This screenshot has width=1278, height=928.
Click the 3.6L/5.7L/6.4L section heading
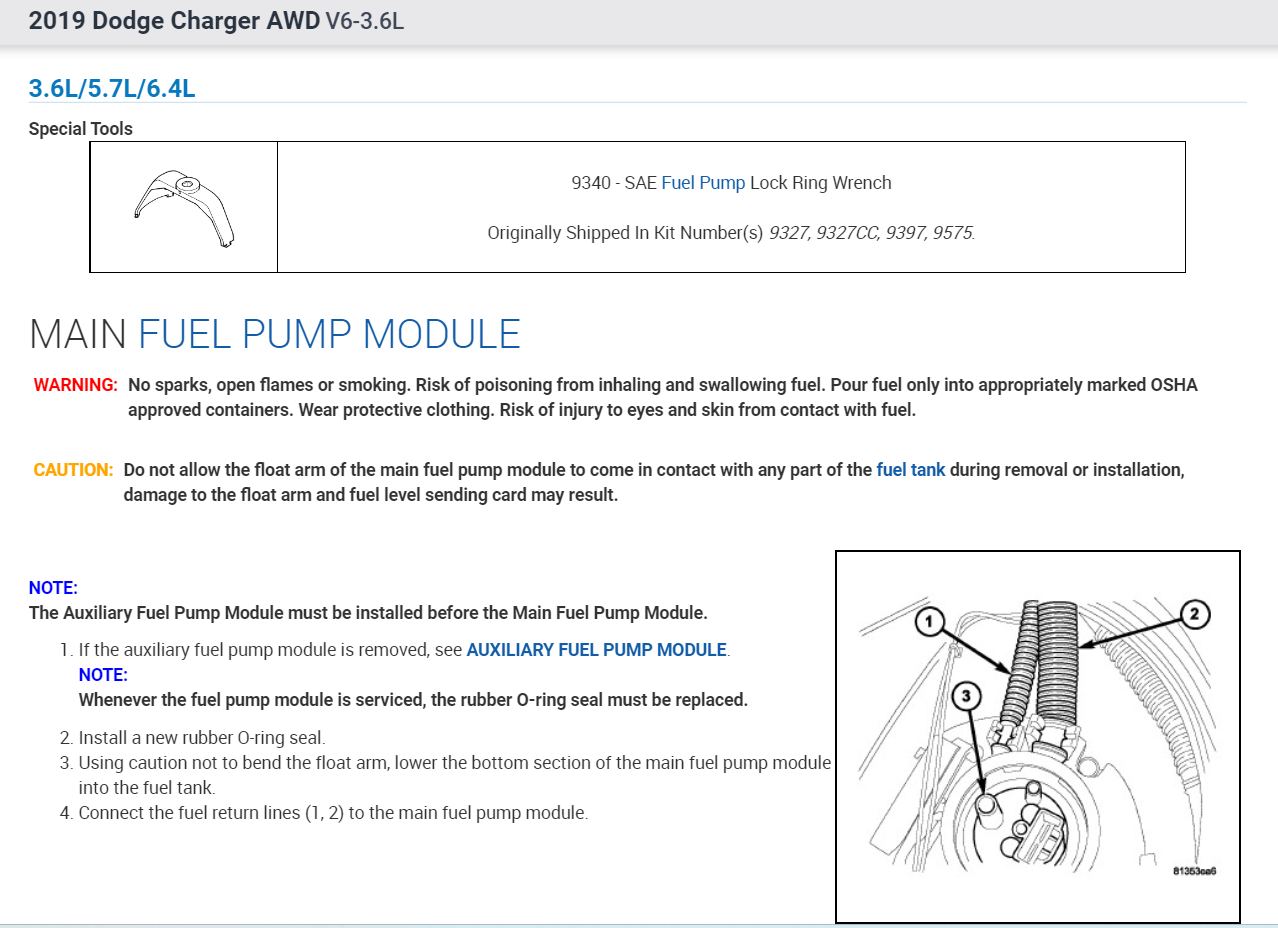click(x=112, y=88)
